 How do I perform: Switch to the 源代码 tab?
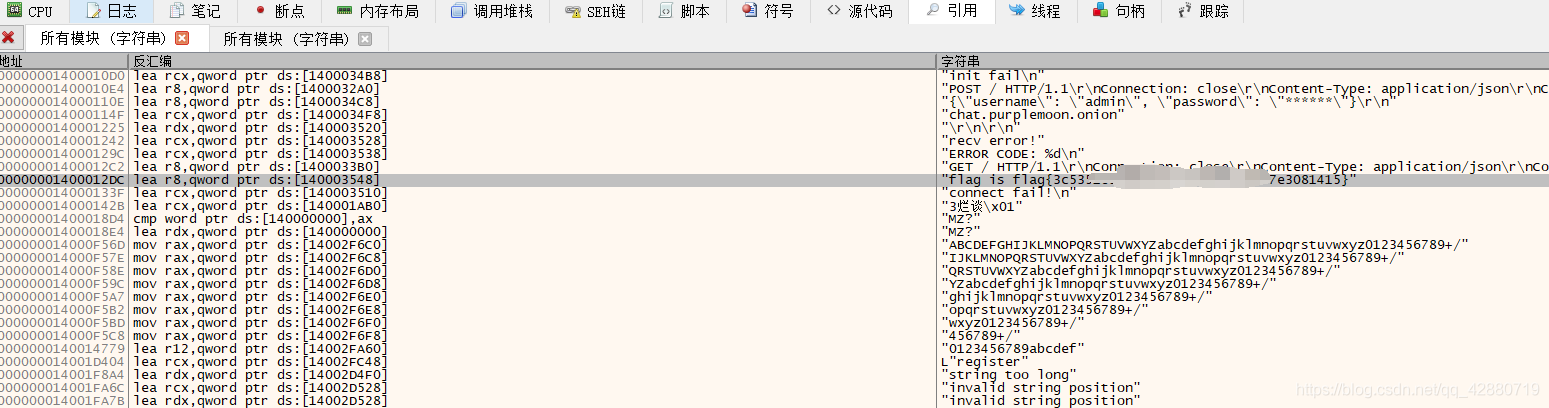pos(859,12)
